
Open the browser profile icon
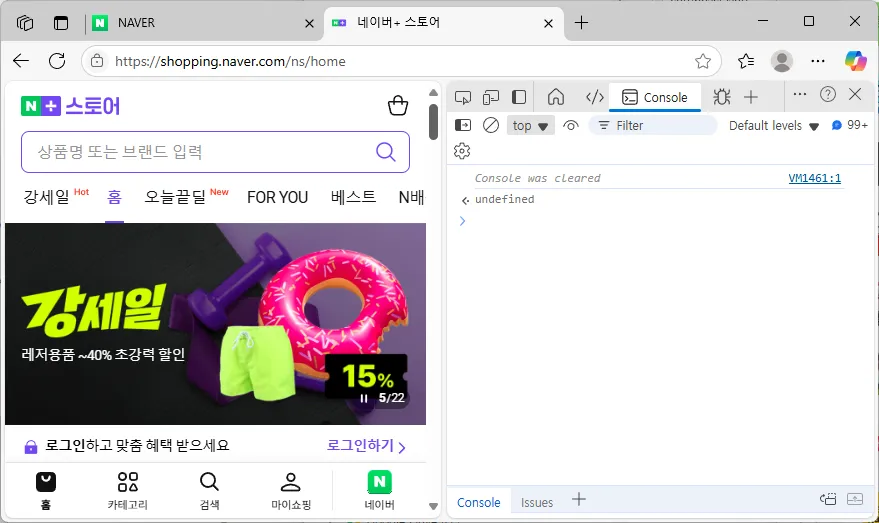[x=781, y=61]
